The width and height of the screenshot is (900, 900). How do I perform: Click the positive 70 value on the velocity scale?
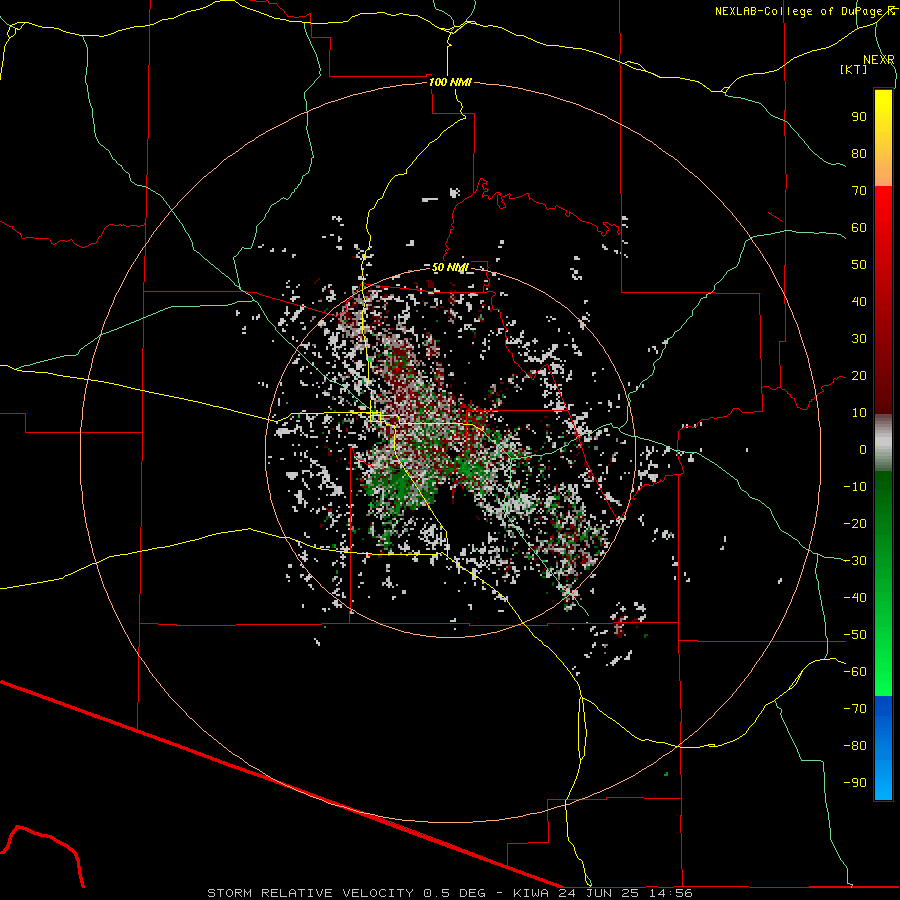pyautogui.click(x=859, y=191)
